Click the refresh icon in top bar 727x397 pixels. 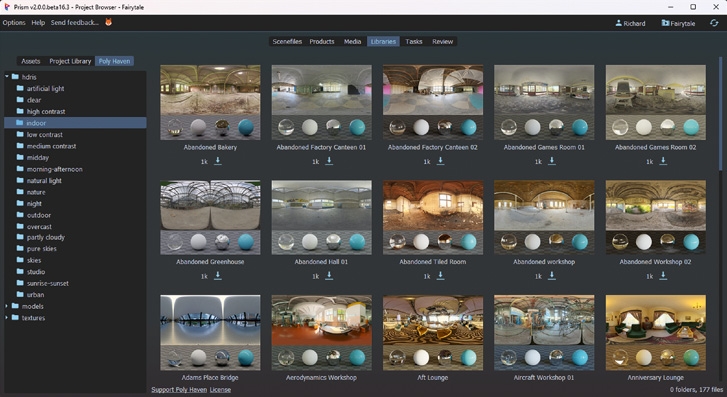coord(714,23)
